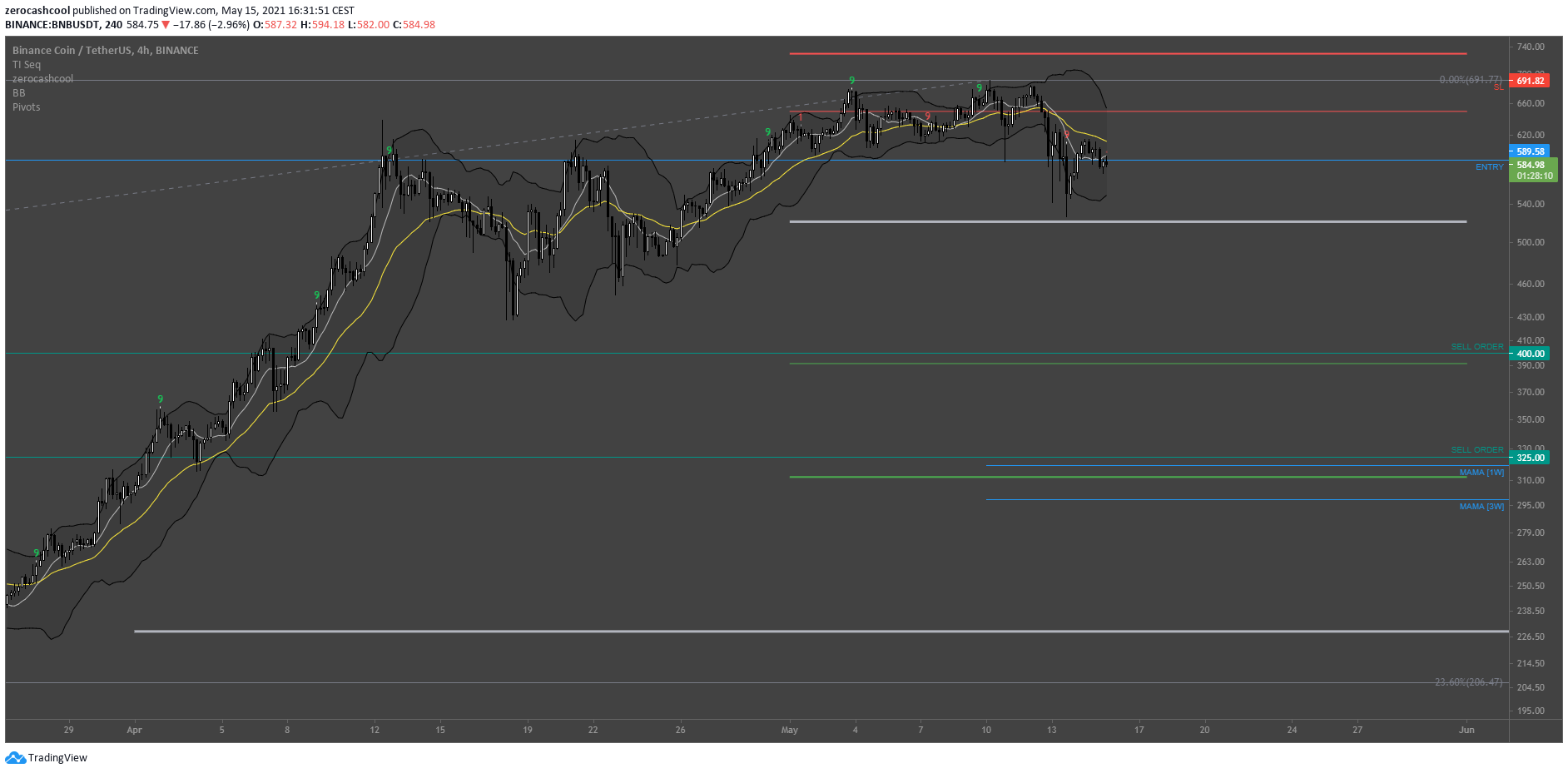
Task: Select the 'MAMA [1W]' line label
Action: point(1481,473)
